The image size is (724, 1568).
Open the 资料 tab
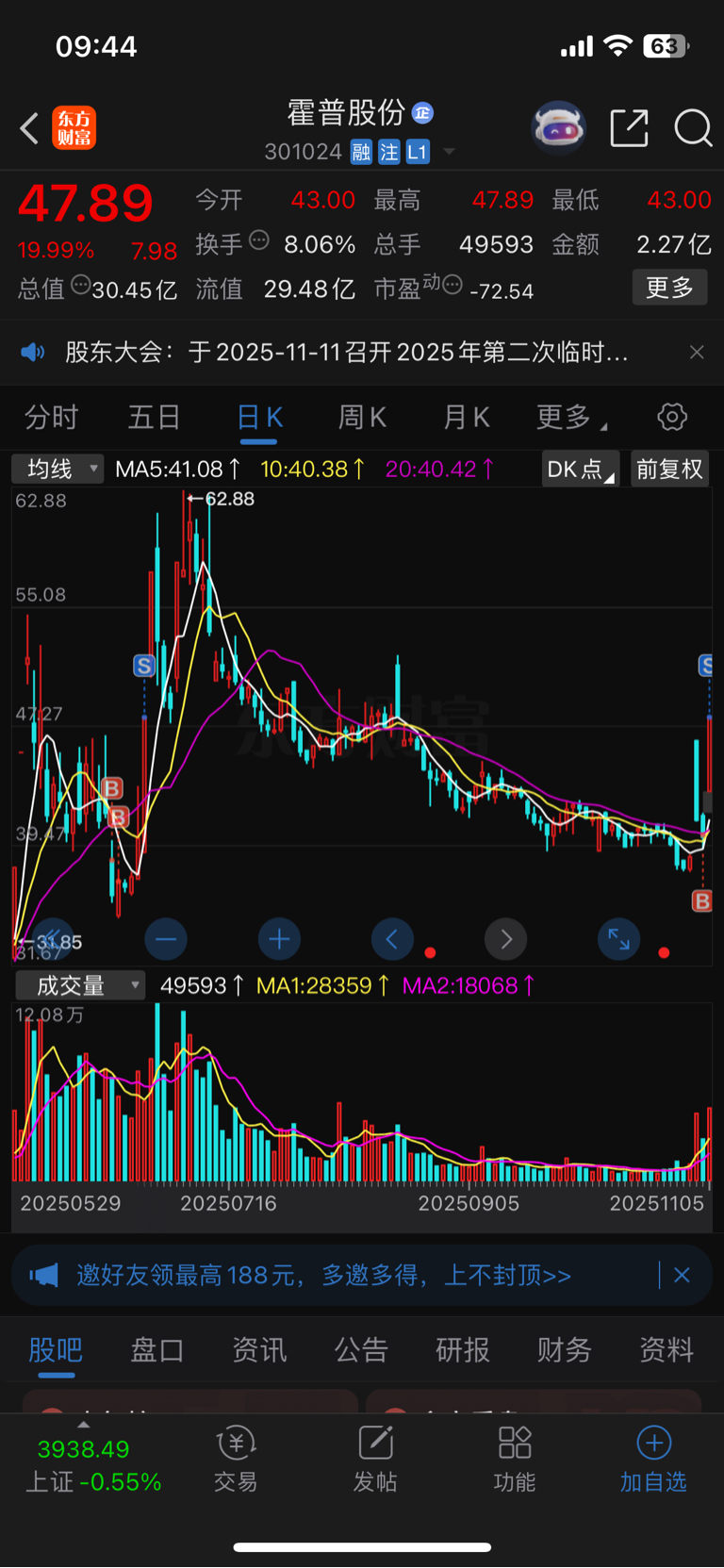click(666, 1350)
